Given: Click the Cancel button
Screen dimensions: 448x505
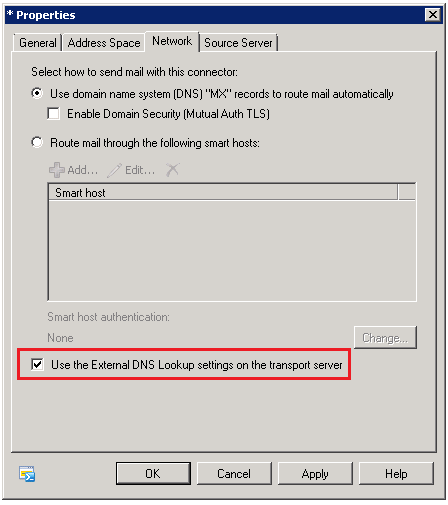Looking at the screenshot, I should coord(234,473).
